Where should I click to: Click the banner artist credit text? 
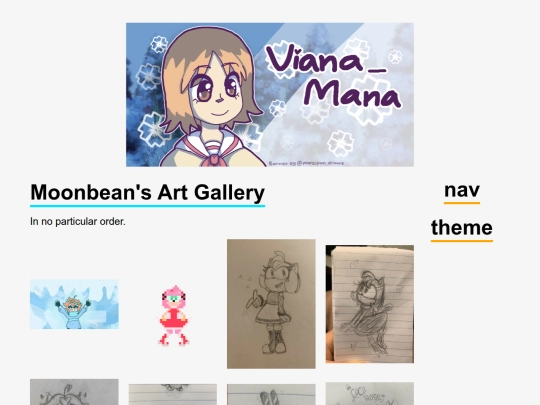(306, 163)
